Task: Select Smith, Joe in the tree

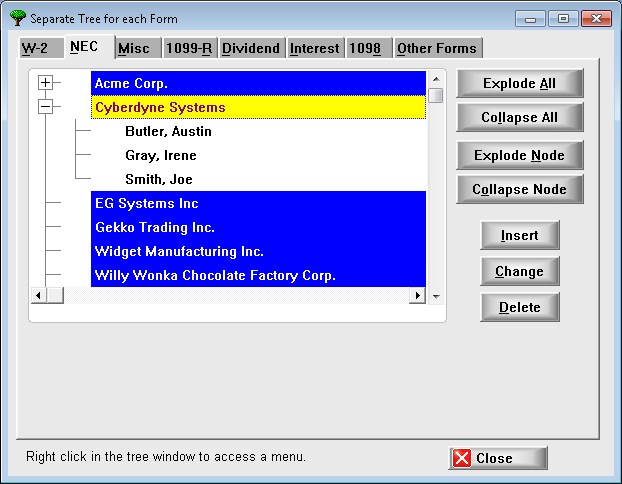Action: pos(159,179)
